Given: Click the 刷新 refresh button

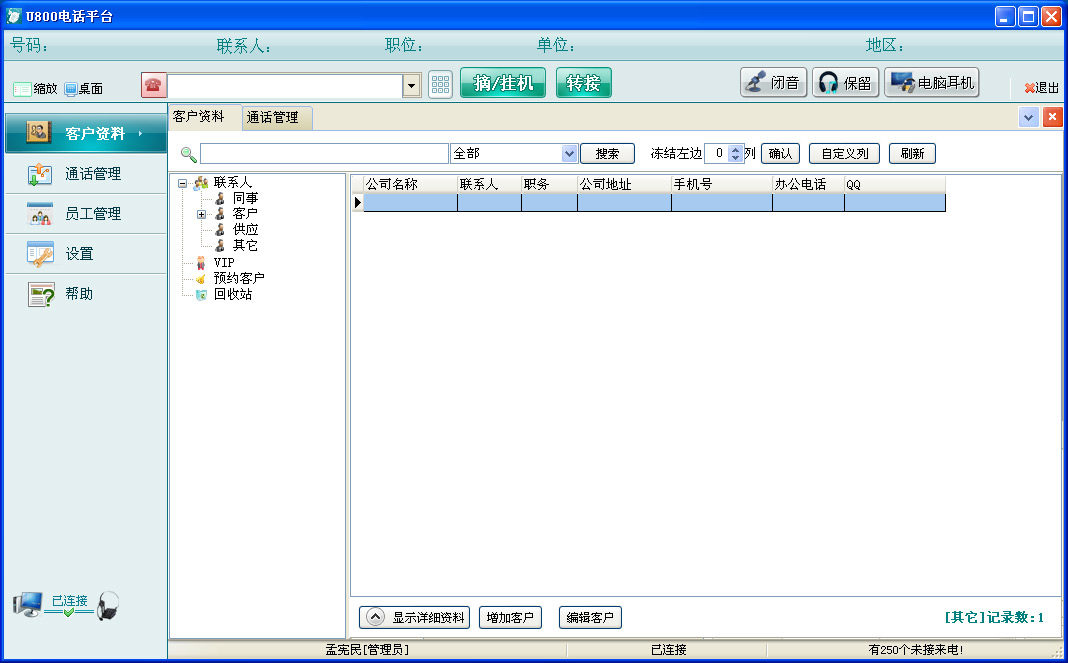Looking at the screenshot, I should click(x=912, y=153).
